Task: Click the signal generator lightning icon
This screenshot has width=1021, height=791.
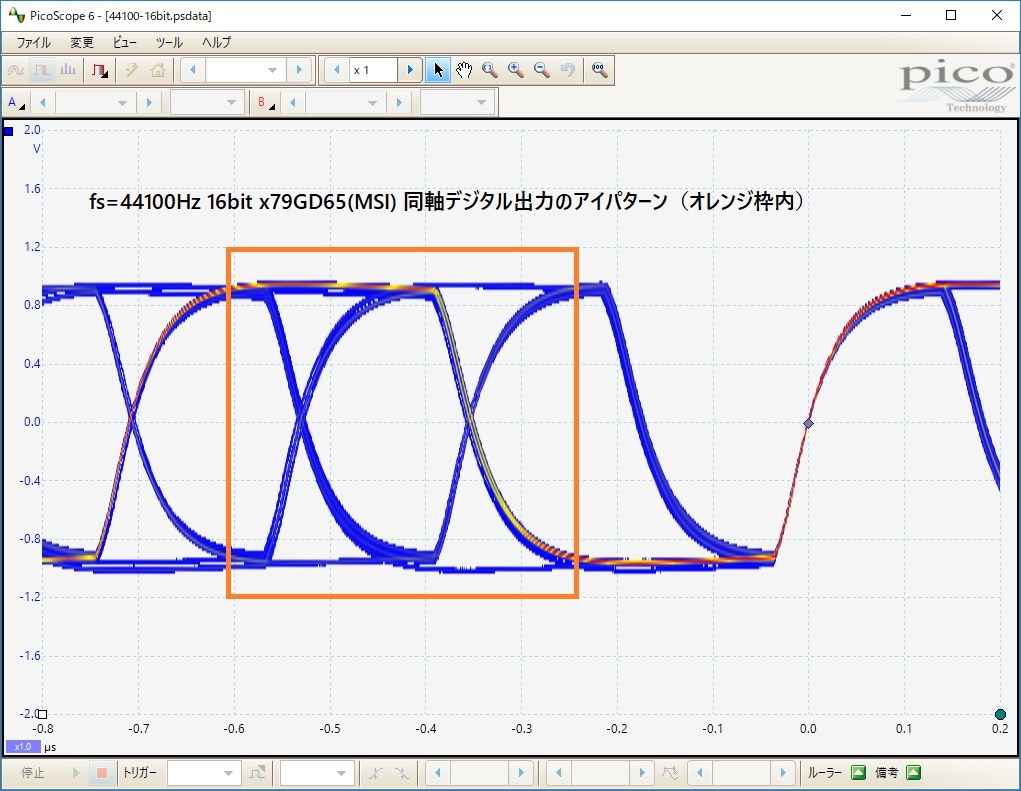Action: 132,70
